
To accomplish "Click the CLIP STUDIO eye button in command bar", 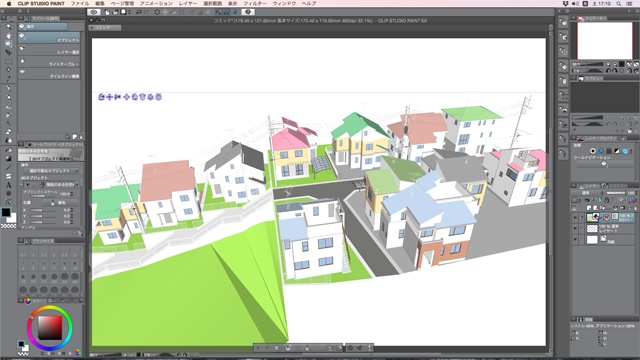I will (94, 12).
